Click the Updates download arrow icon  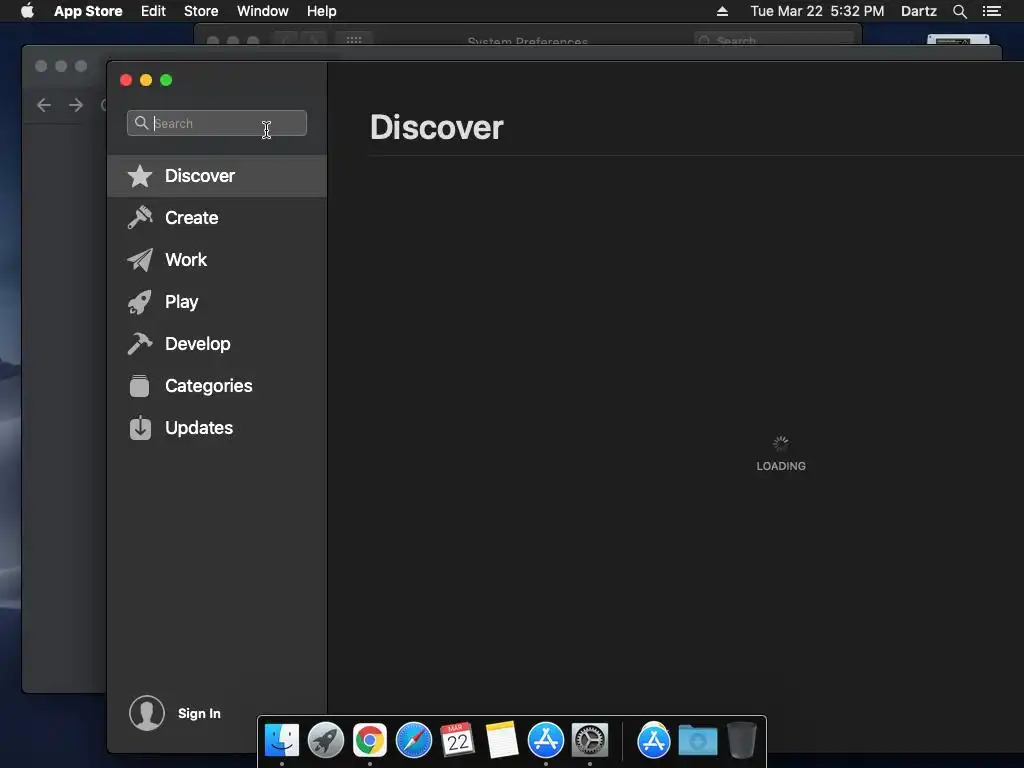[x=140, y=428]
